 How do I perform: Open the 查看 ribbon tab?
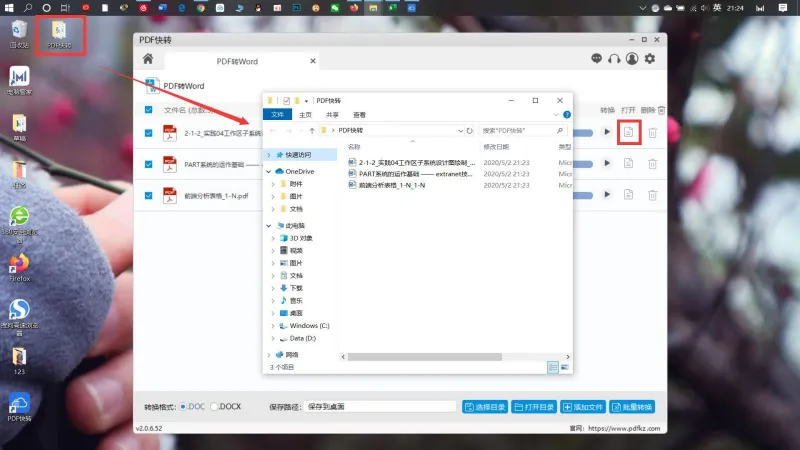tap(359, 115)
